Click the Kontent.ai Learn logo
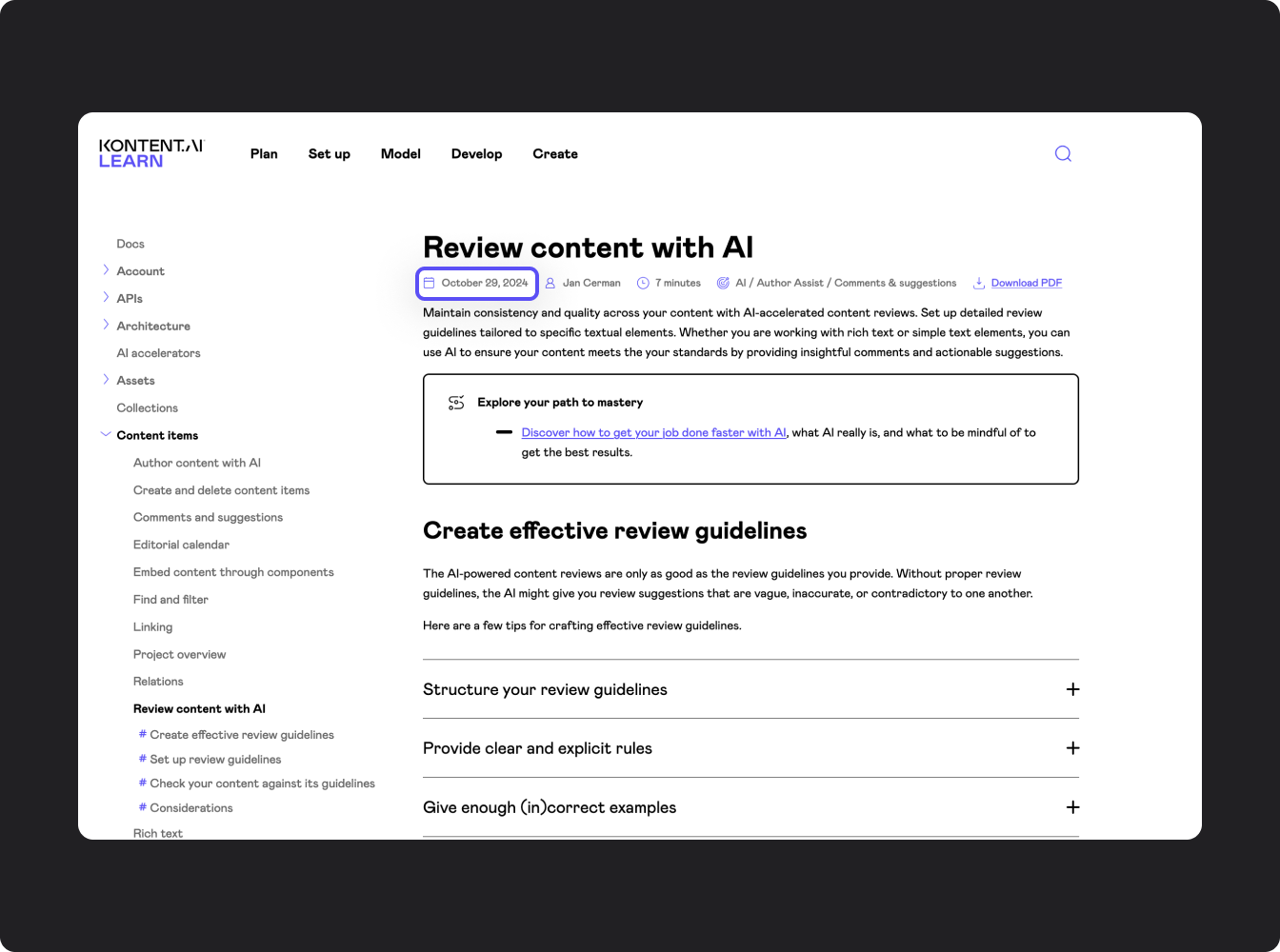Screen dimensions: 1280x952 tap(150, 153)
